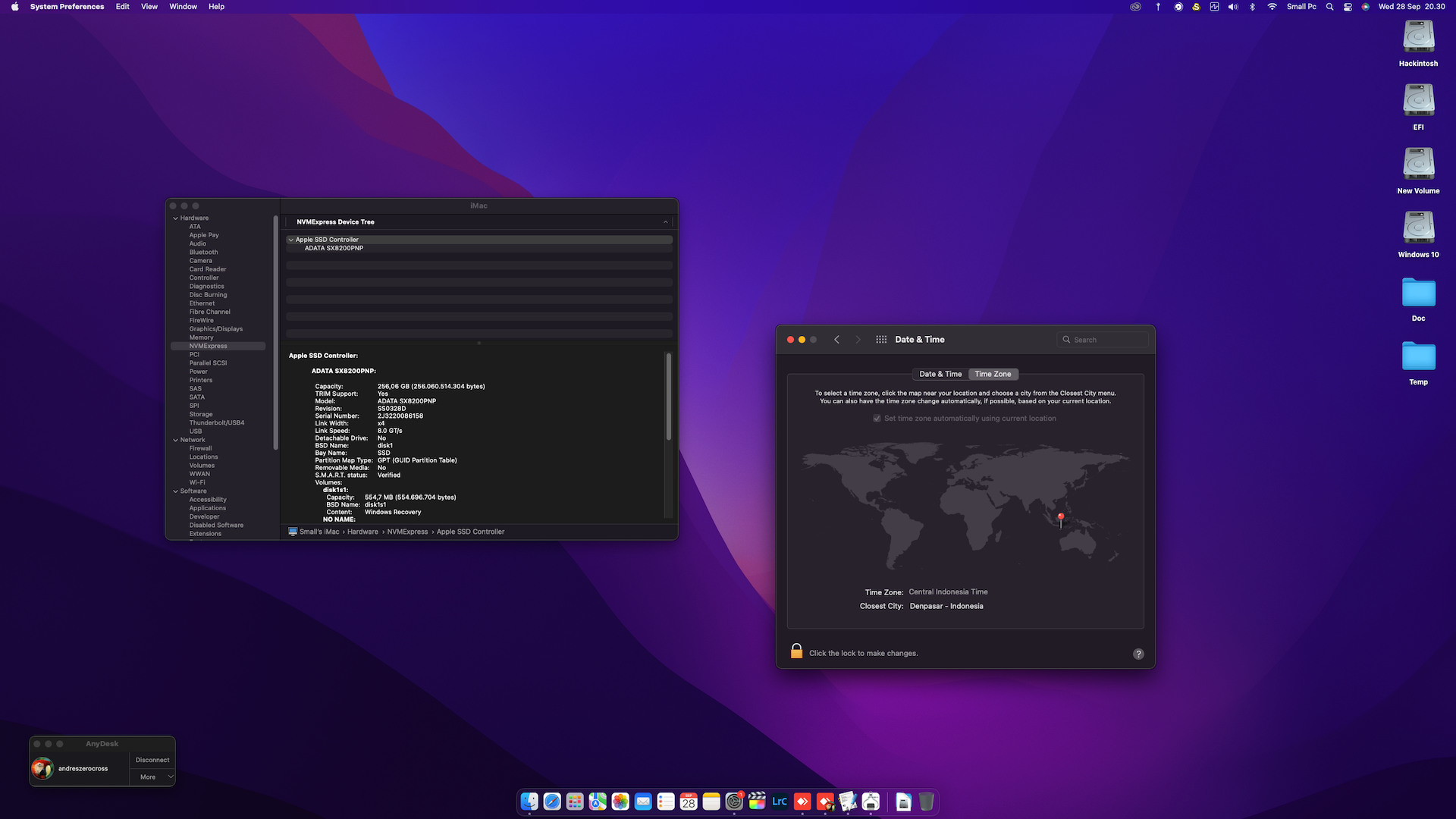Click the lock to make changes
The image size is (1456, 819).
(796, 651)
